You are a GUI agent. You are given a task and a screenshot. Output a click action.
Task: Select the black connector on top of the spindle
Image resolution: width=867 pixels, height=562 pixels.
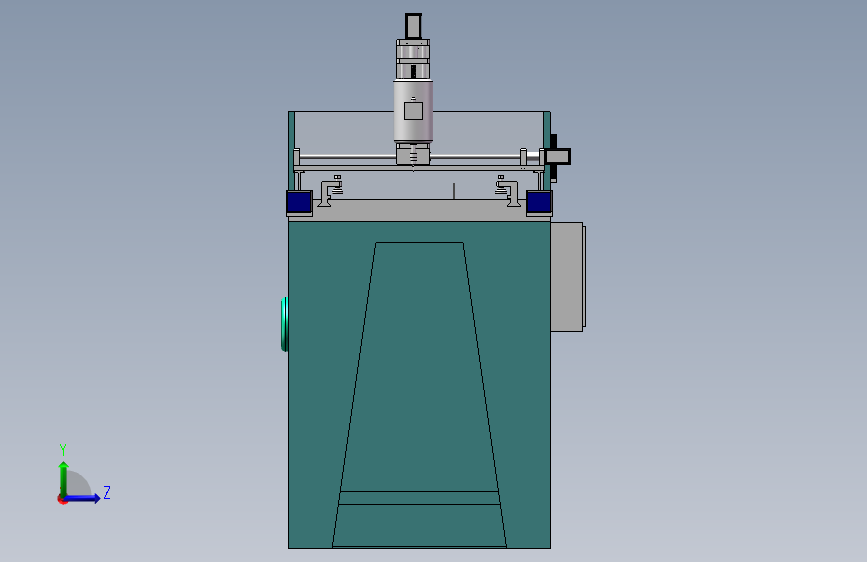point(413,26)
